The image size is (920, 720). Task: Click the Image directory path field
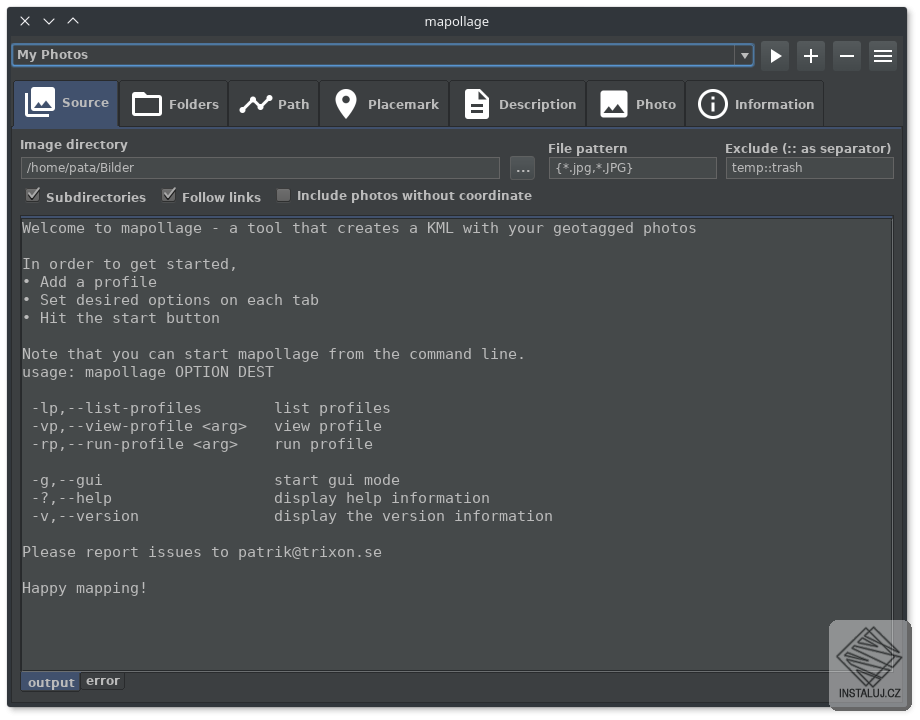260,168
